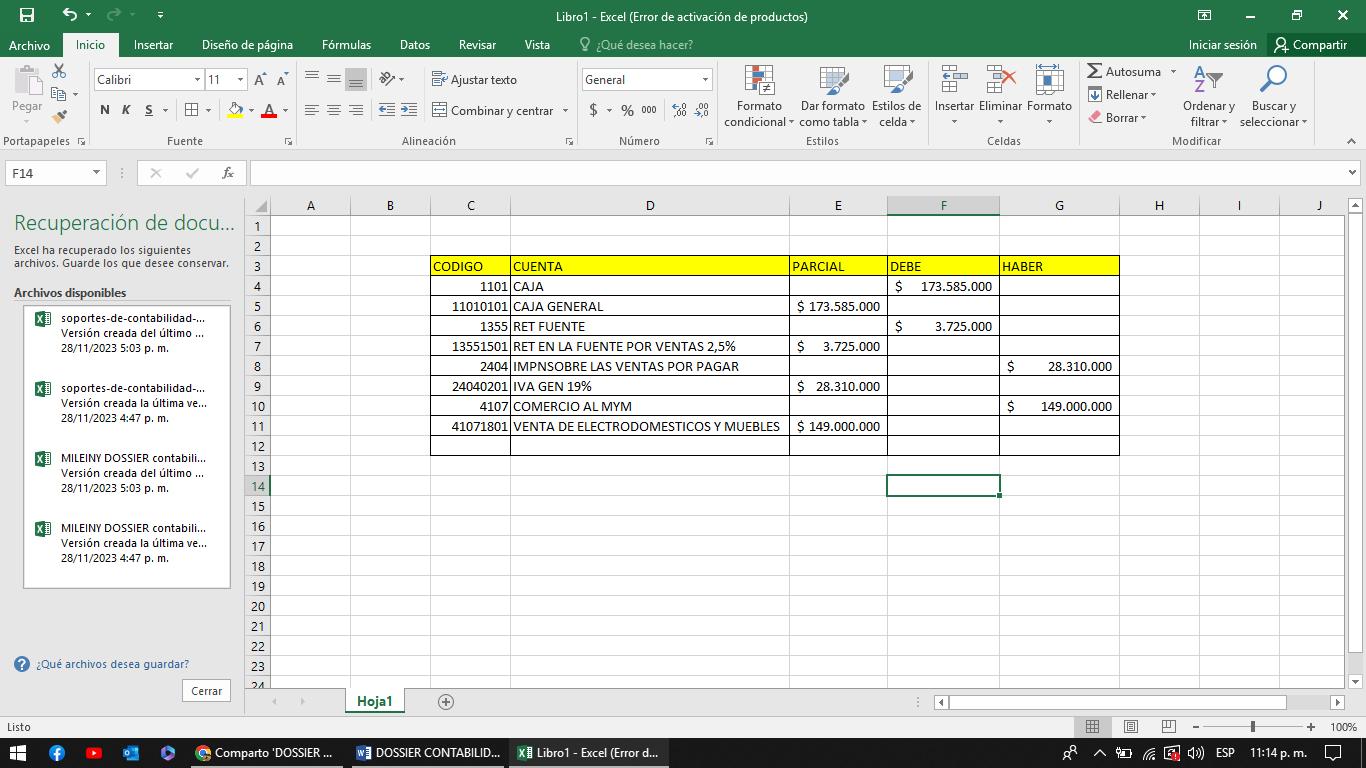
Task: Apply yellow fill color bucket
Action: click(236, 110)
